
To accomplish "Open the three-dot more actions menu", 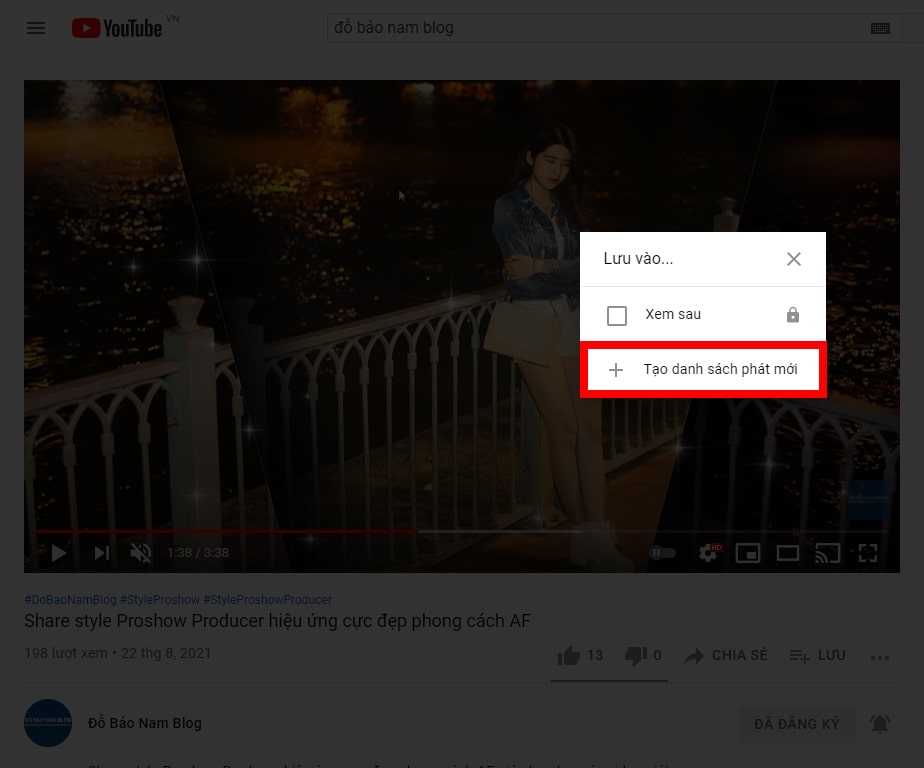I will 879,657.
